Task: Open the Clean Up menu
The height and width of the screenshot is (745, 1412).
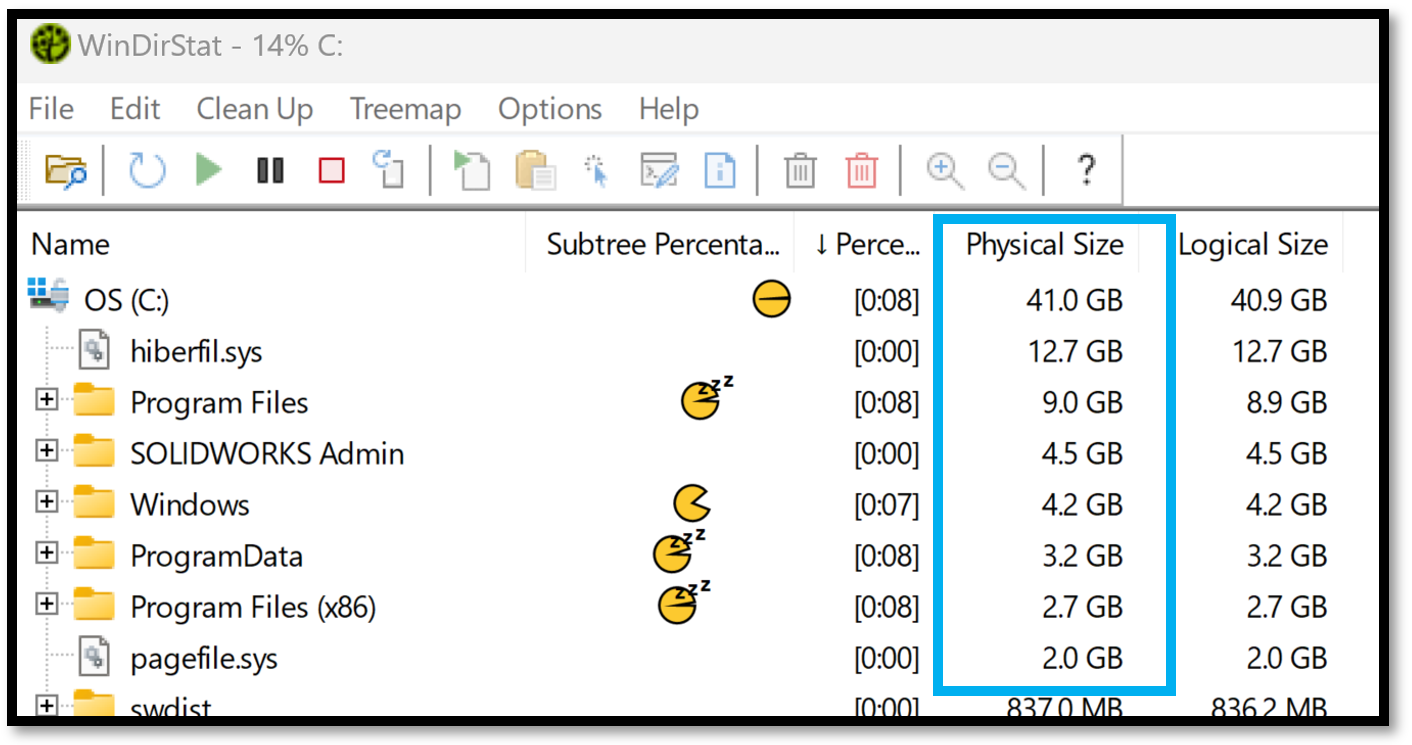Action: click(254, 109)
